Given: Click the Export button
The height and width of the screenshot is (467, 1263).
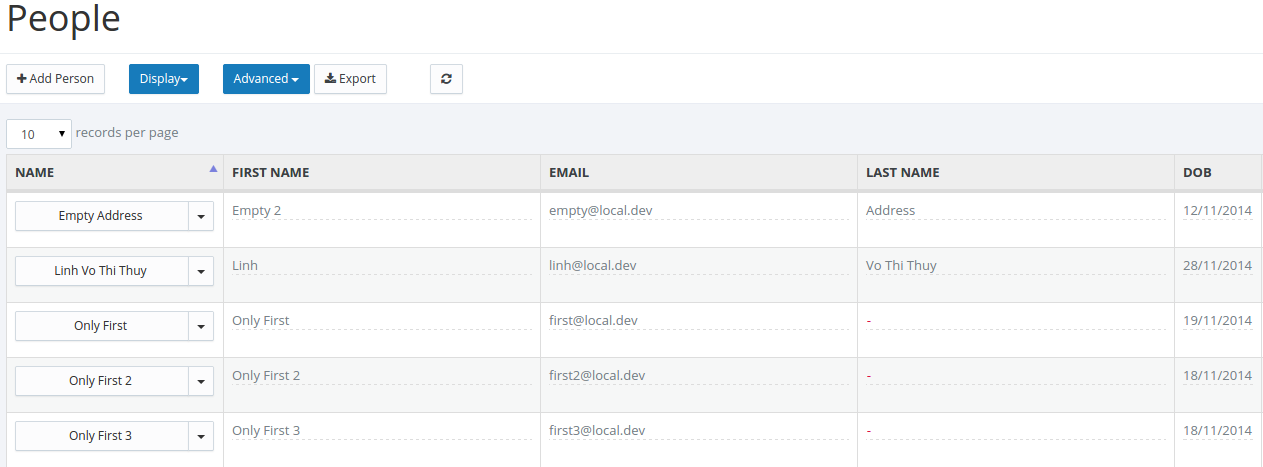Looking at the screenshot, I should 350,79.
